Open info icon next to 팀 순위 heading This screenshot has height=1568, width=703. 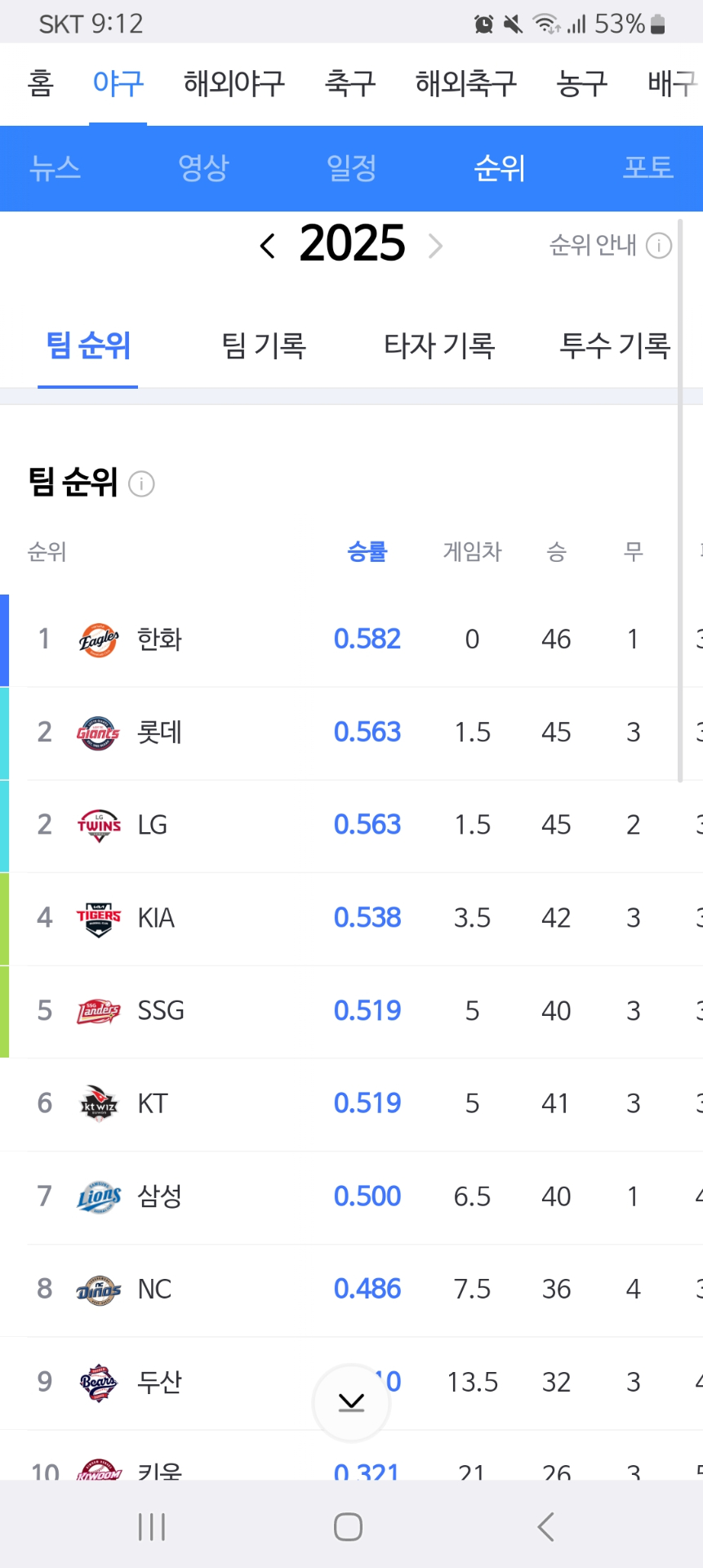[x=141, y=484]
